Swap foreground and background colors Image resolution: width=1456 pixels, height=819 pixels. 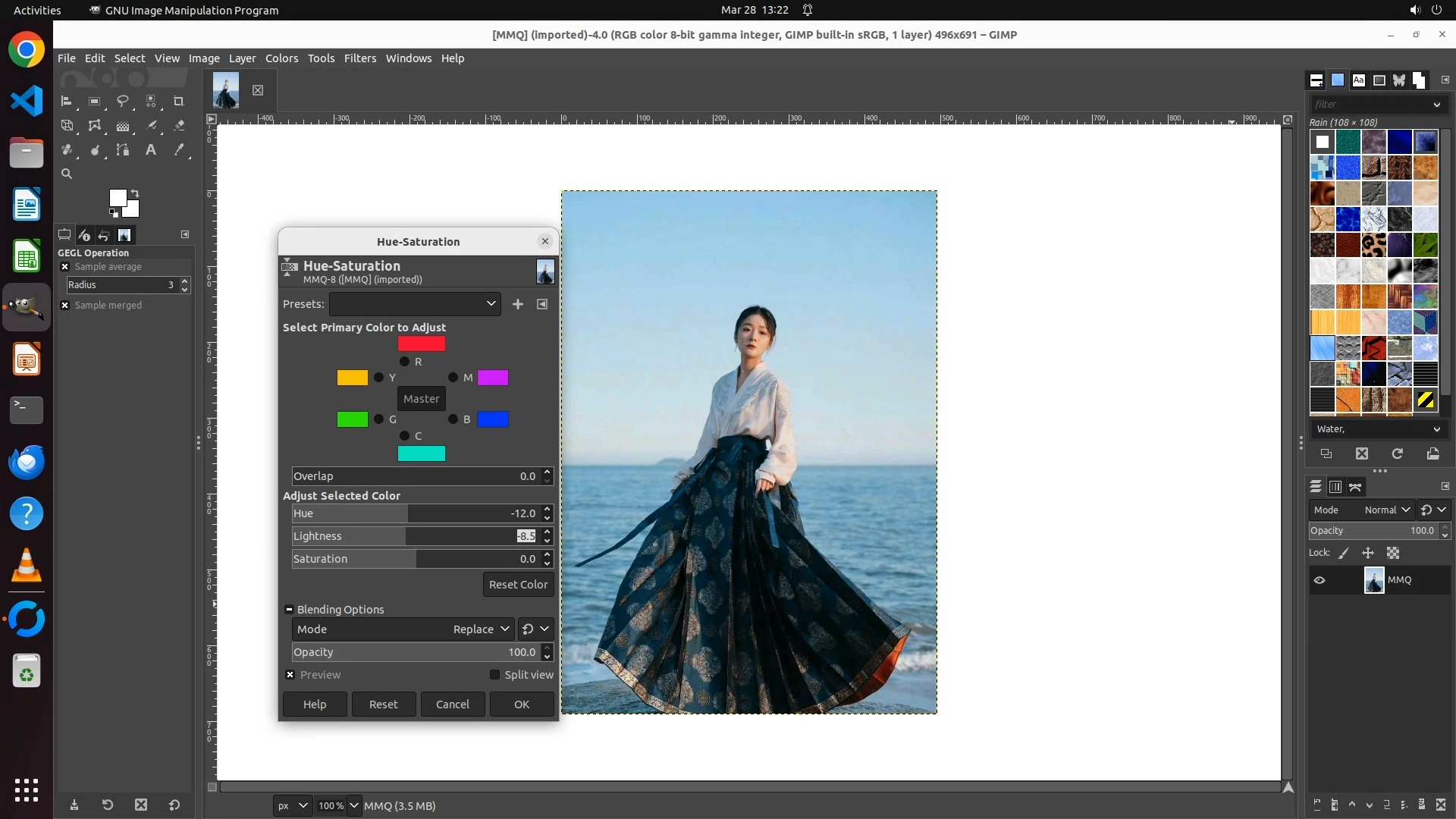[135, 193]
